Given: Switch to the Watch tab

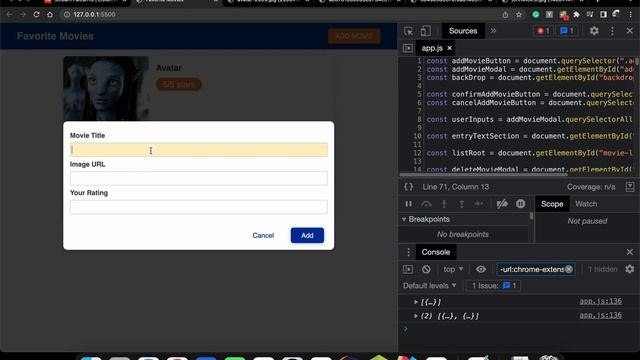Looking at the screenshot, I should click(586, 204).
